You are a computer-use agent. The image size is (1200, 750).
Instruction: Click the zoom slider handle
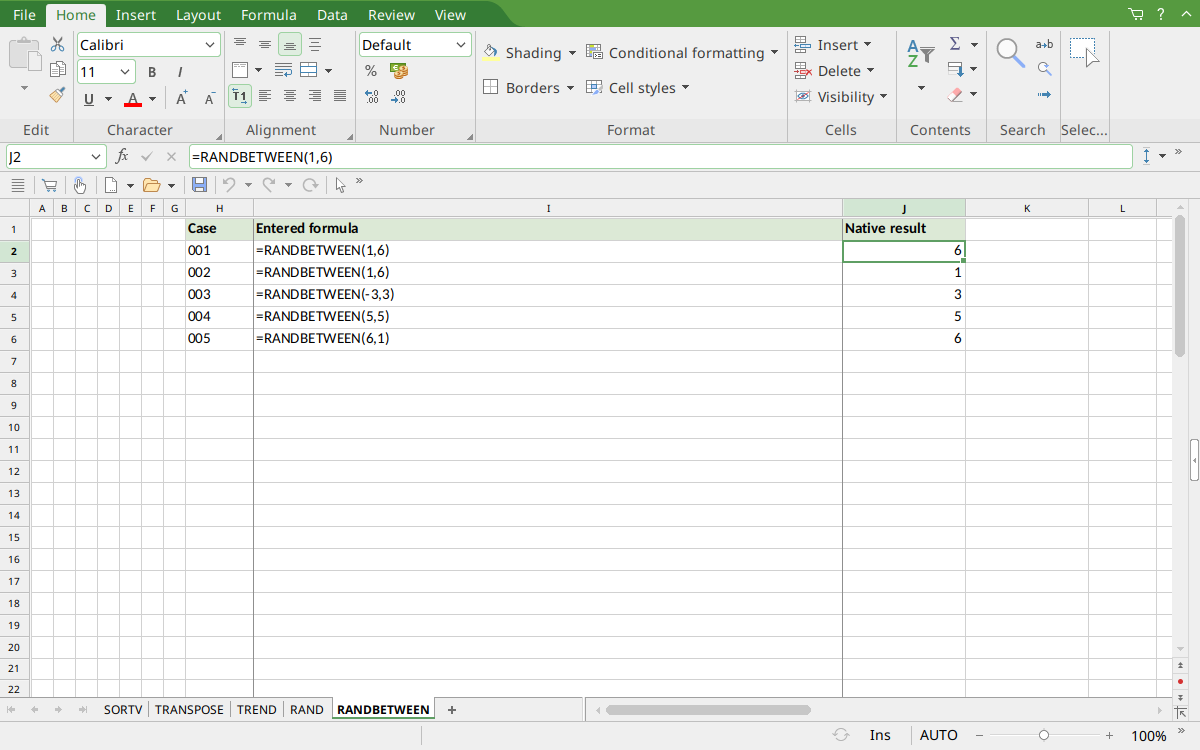pos(1044,735)
